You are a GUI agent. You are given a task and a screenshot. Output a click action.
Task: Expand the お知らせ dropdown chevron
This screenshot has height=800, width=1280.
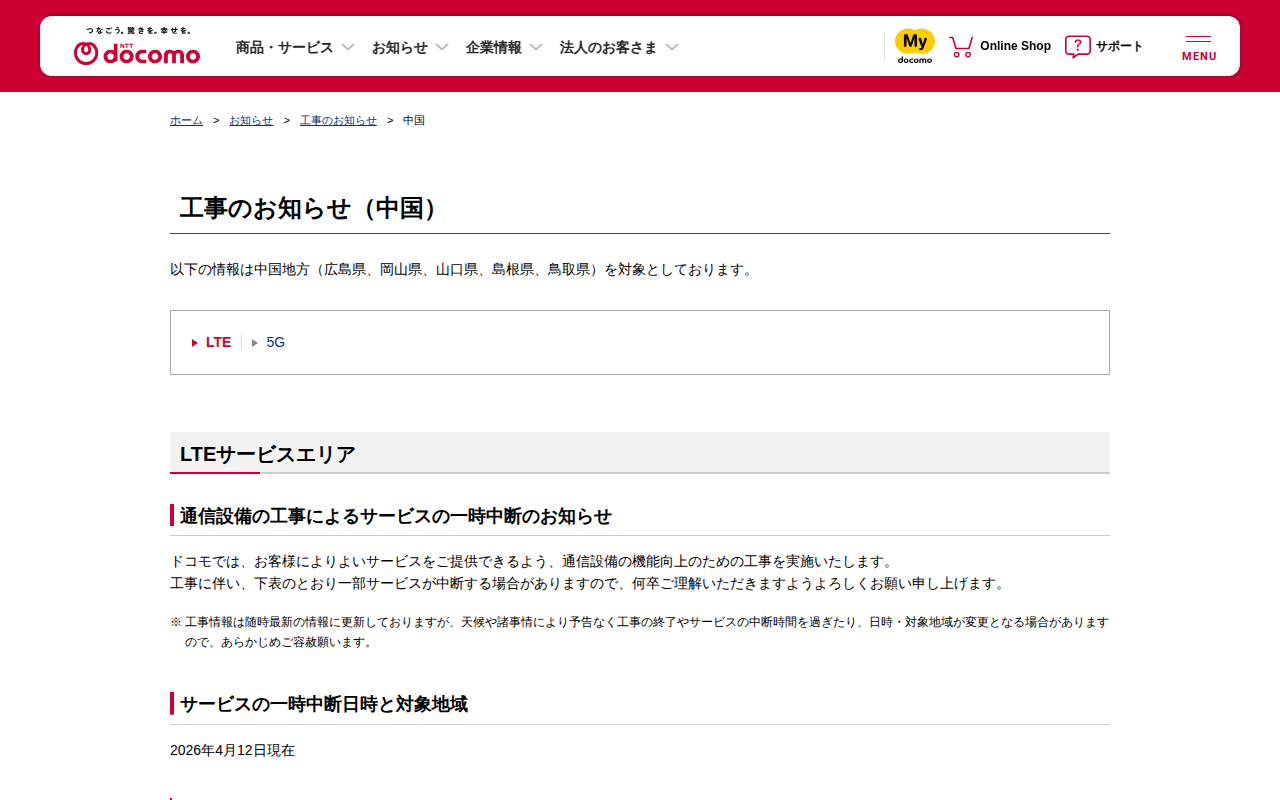(442, 47)
